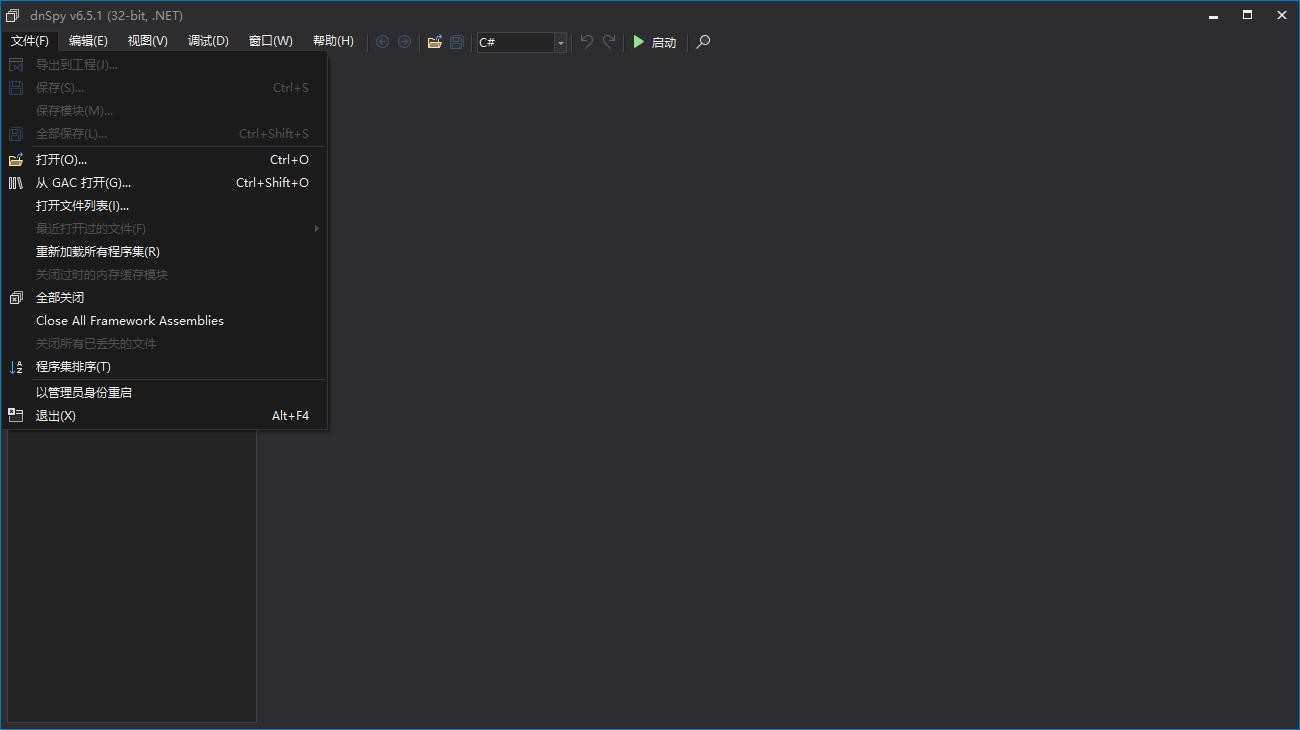Expand 最近打开过的文件(F) submenu arrow
Screen dimensions: 1300x730
click(x=317, y=229)
